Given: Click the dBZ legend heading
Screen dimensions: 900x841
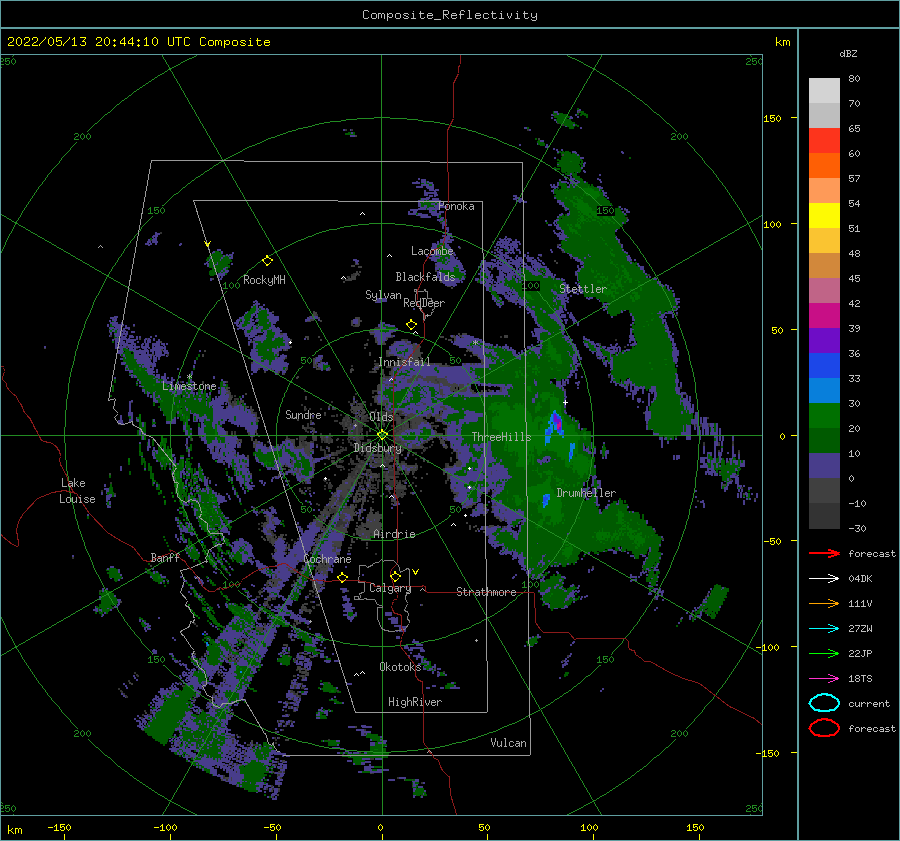Looking at the screenshot, I should [848, 54].
